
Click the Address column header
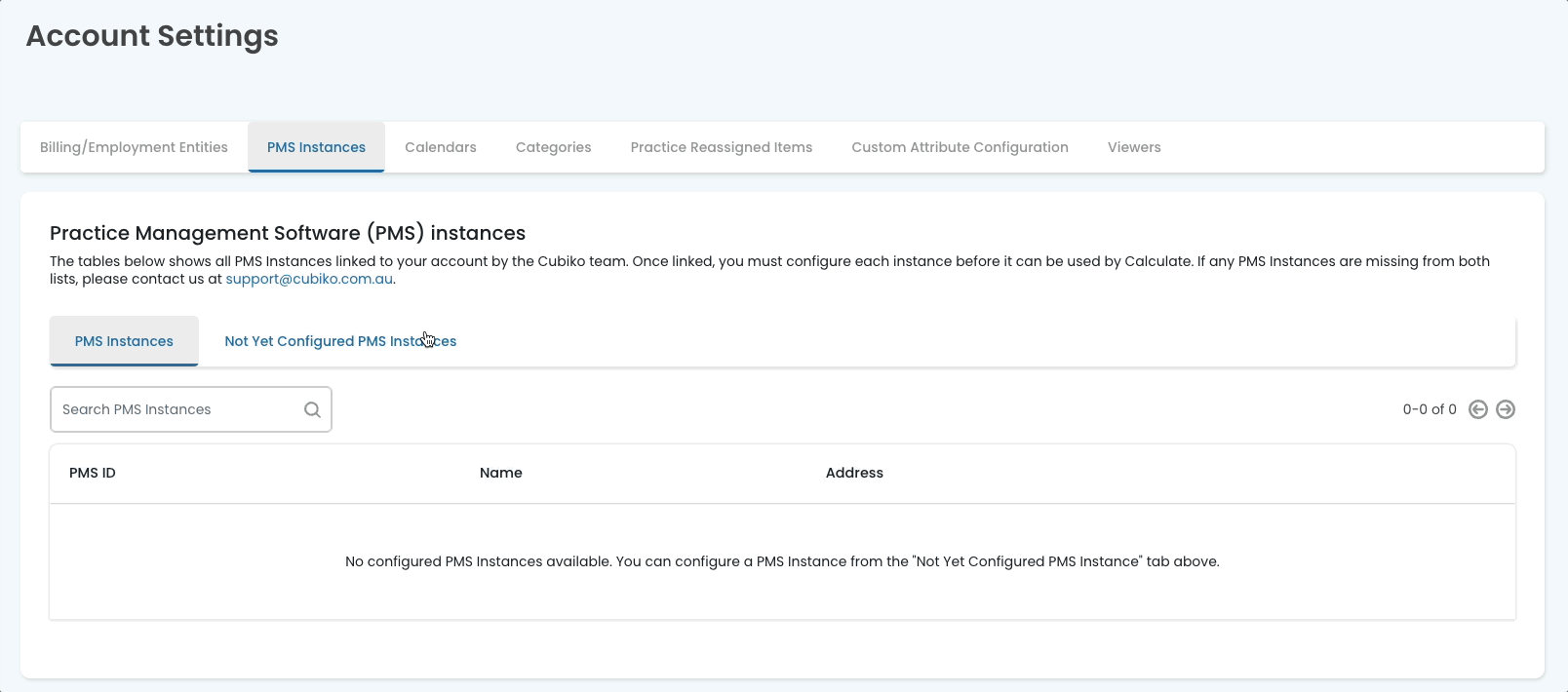pyautogui.click(x=854, y=473)
